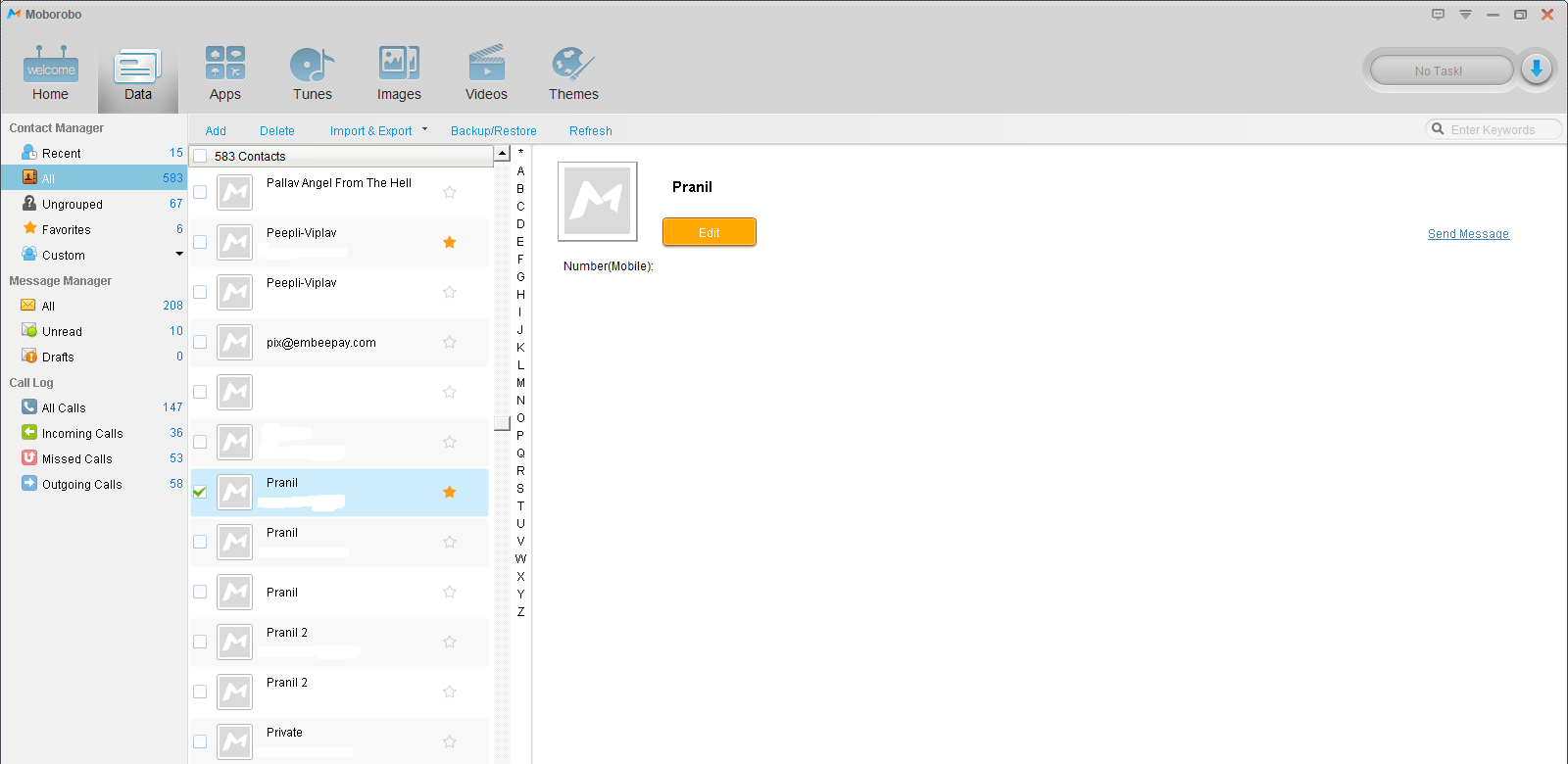
Task: Jump to contacts under letter A
Action: click(x=520, y=170)
